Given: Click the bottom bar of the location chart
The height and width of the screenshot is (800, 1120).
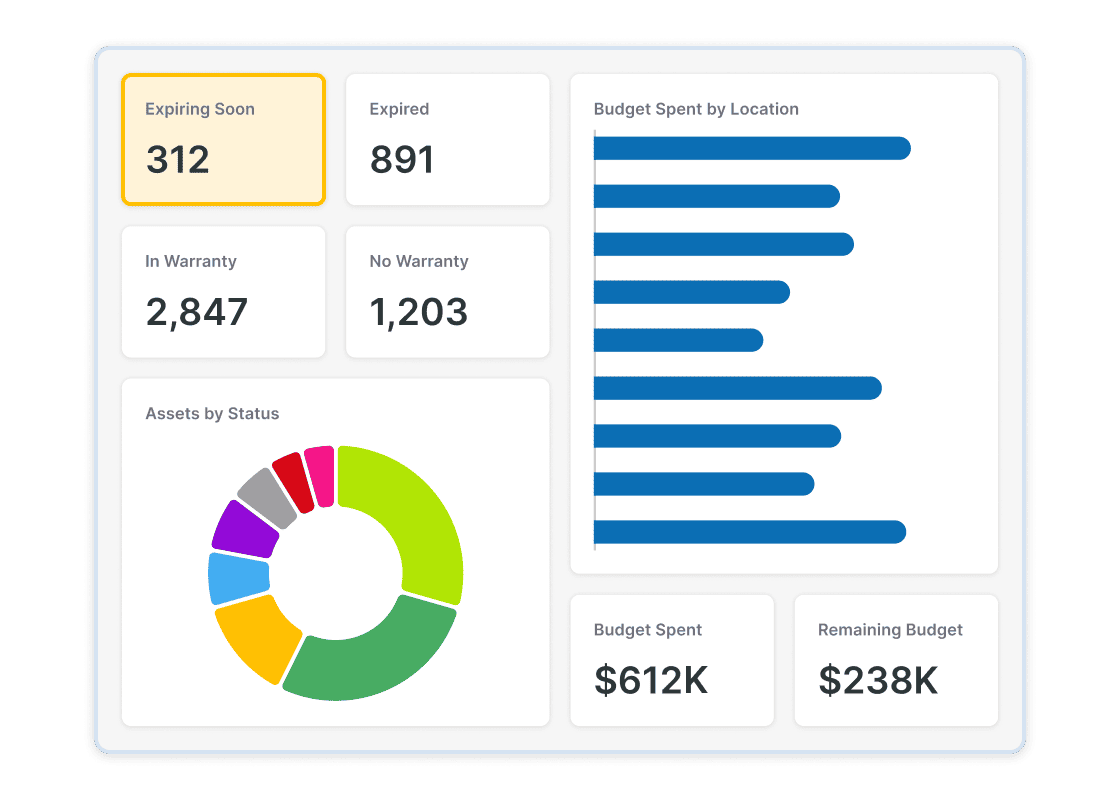Looking at the screenshot, I should (x=750, y=531).
